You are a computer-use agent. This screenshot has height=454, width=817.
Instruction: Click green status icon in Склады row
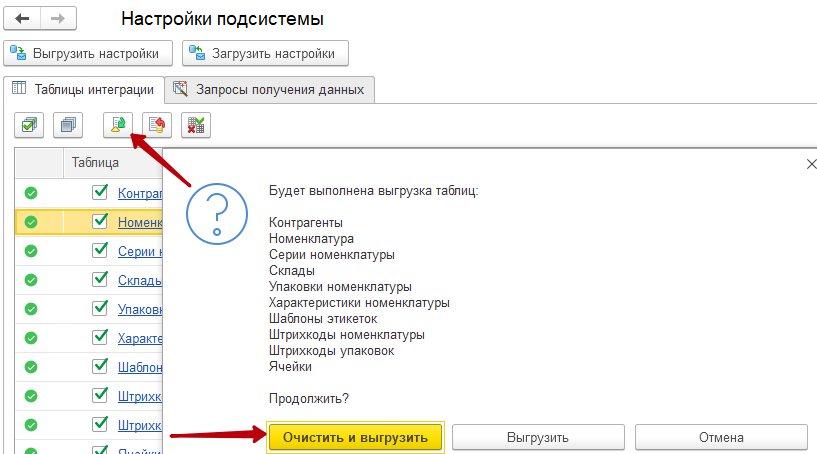(x=31, y=280)
